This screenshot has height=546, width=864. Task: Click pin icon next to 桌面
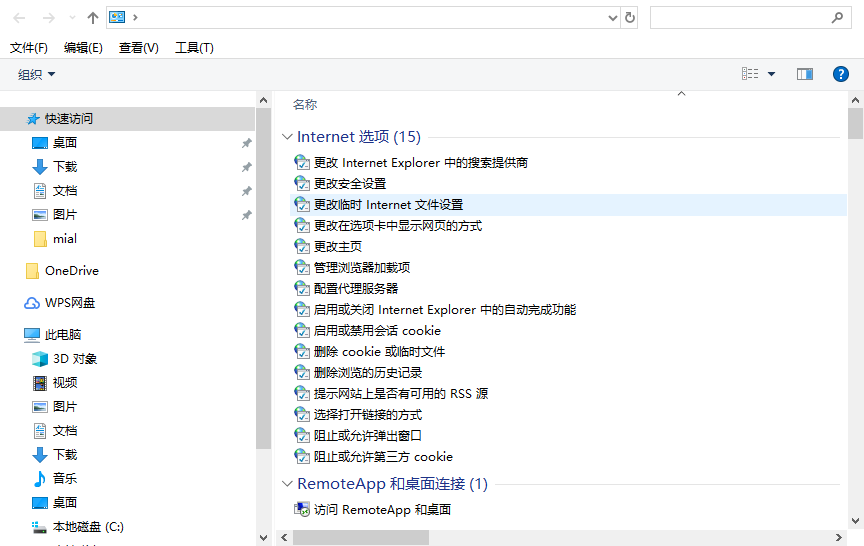tap(246, 143)
